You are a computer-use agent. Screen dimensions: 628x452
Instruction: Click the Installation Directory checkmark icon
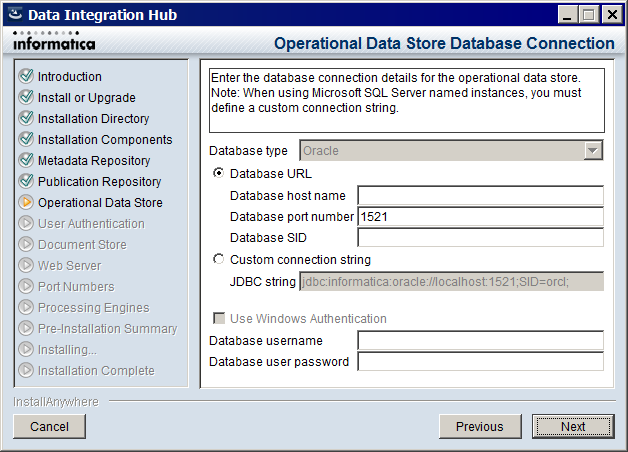(26, 118)
